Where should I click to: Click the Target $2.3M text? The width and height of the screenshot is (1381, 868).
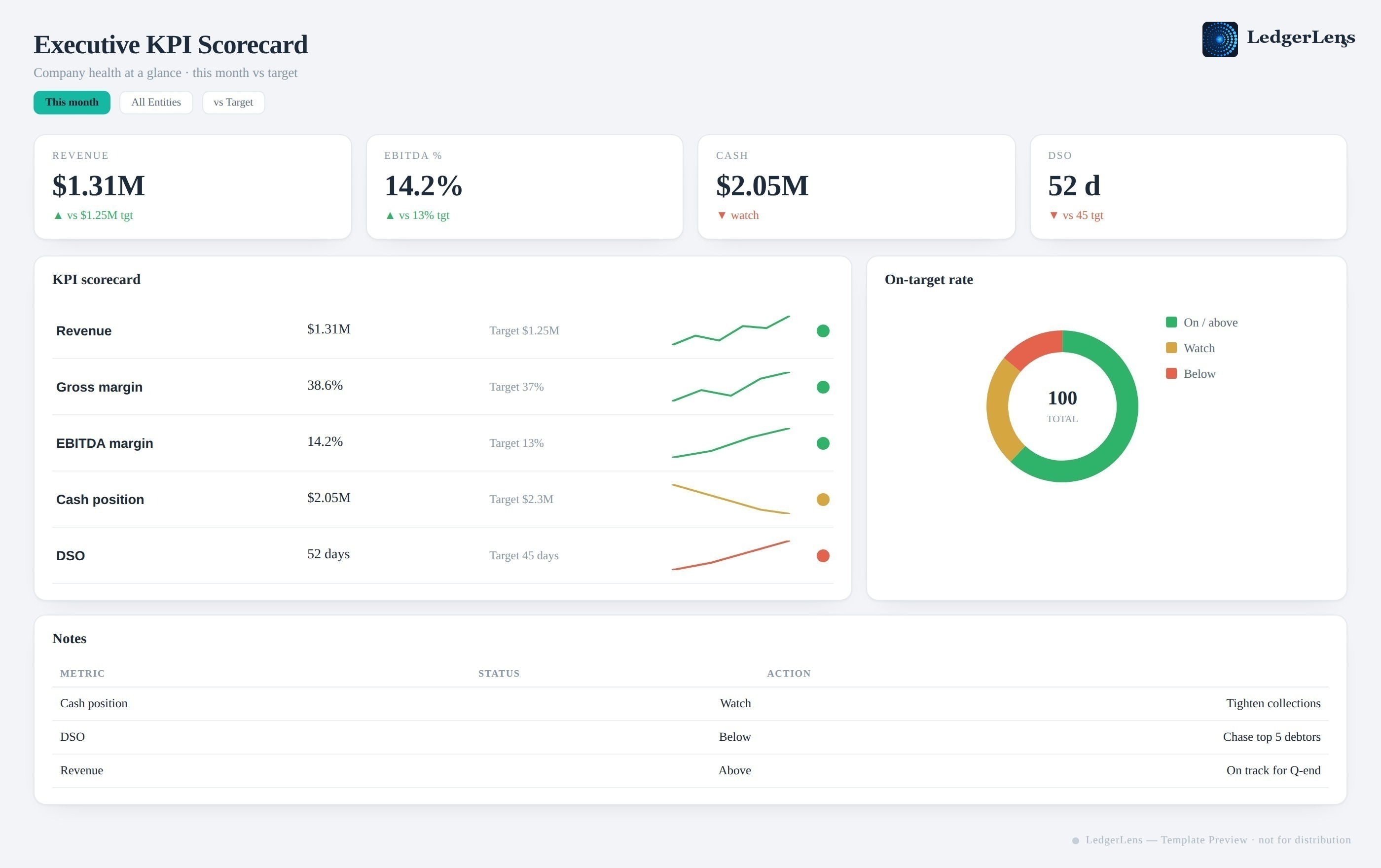pyautogui.click(x=521, y=500)
